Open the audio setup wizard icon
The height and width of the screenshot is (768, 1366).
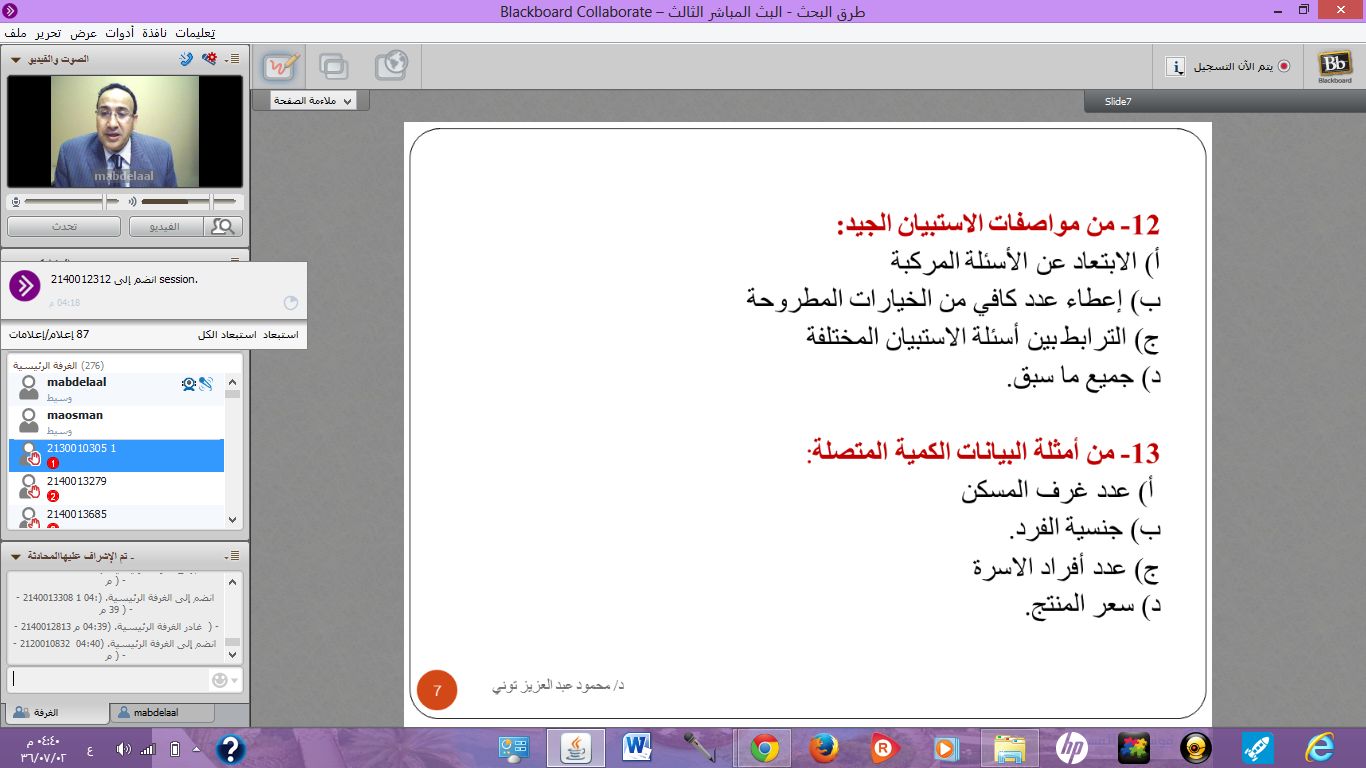point(209,58)
